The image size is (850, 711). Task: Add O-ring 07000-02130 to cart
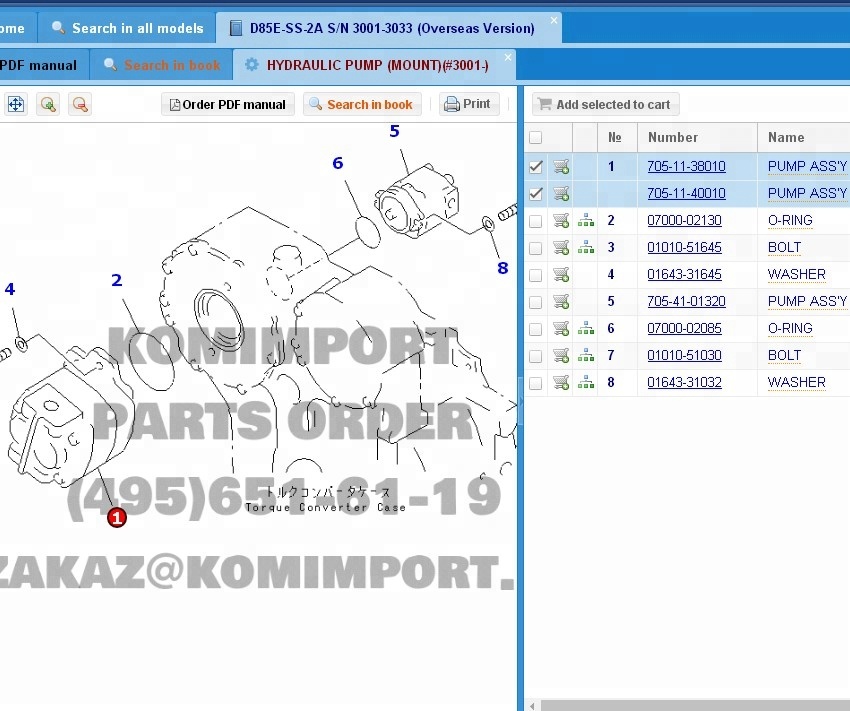[561, 221]
